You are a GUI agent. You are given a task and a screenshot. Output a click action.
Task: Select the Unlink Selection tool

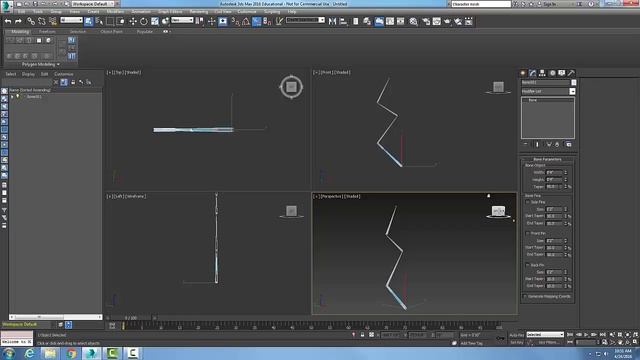(x=42, y=21)
